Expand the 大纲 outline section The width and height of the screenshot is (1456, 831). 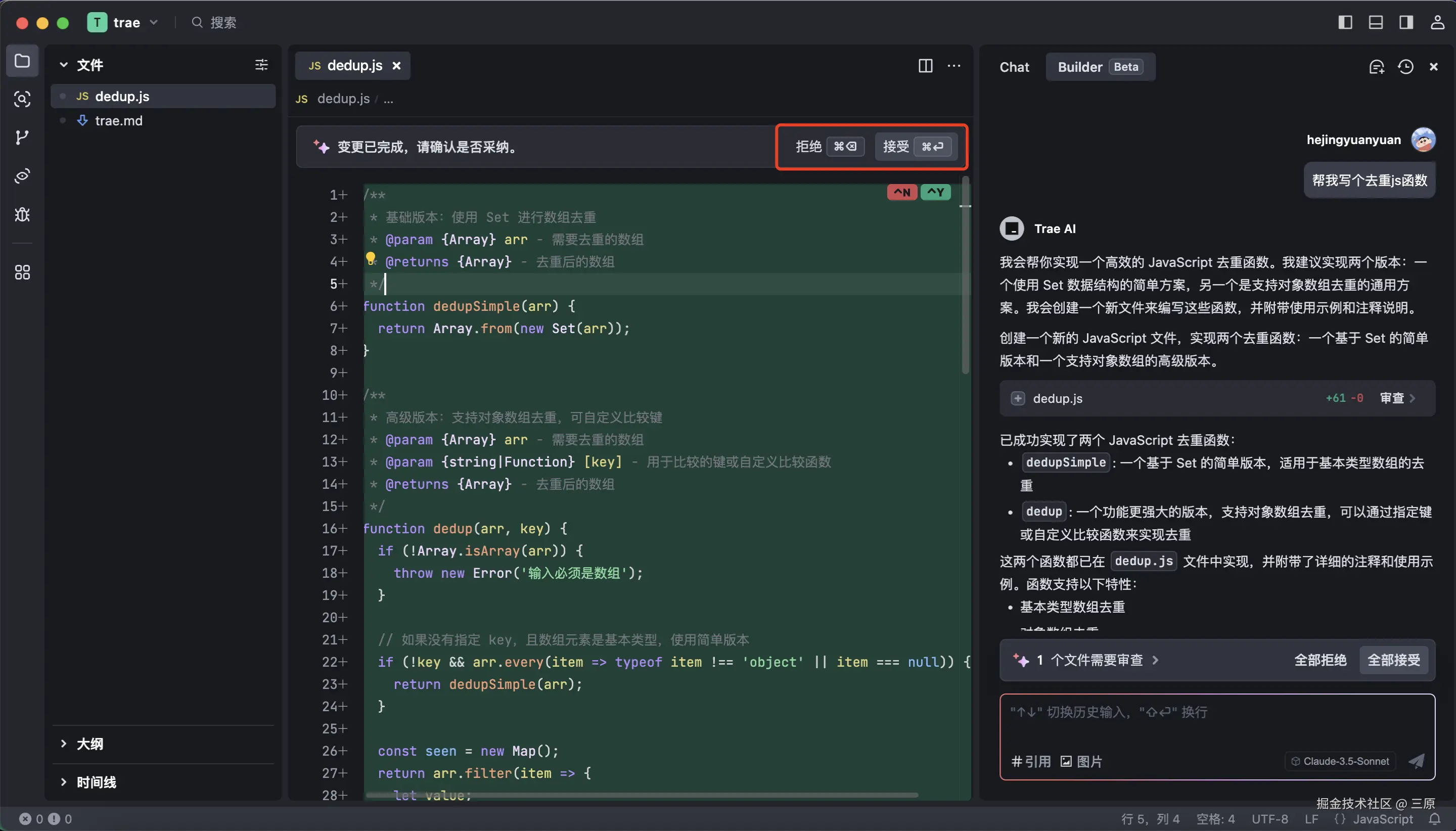tap(89, 744)
